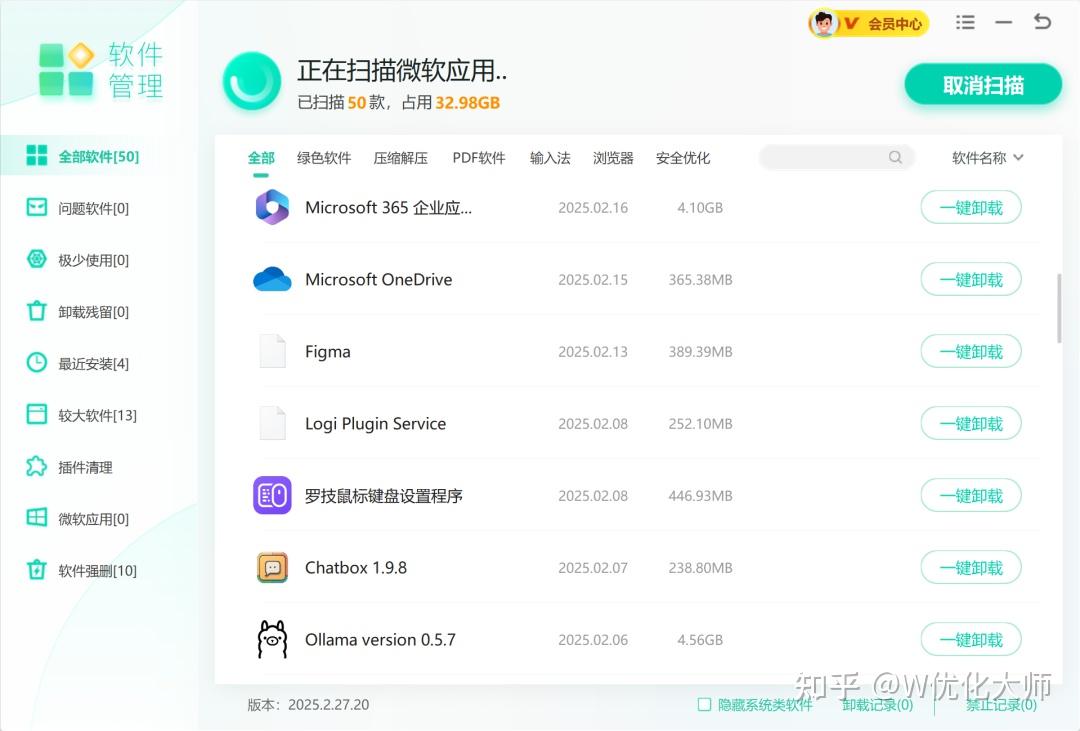Uninstall Ollama version 0.5.7 with 一键卸载
1080x731 pixels.
[x=970, y=639]
